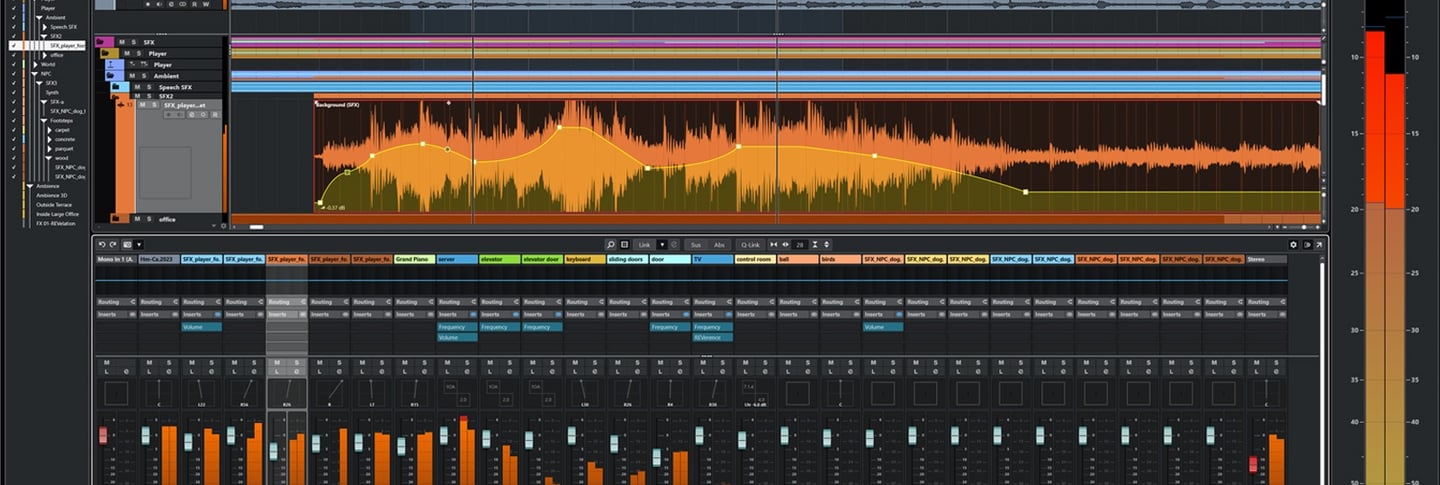Viewport: 1440px width, 485px height.
Task: Open the Link dropdown arrow
Action: tap(662, 244)
